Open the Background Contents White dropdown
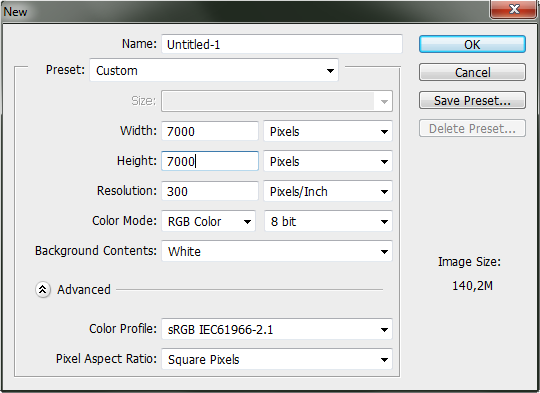540x393 pixels. pyautogui.click(x=277, y=251)
